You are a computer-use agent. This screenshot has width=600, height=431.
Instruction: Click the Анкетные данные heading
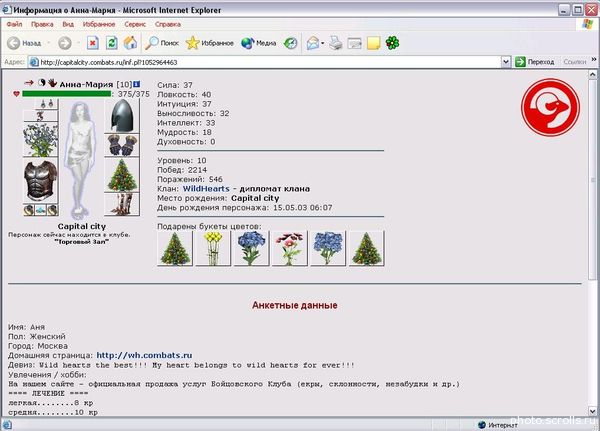pos(295,305)
